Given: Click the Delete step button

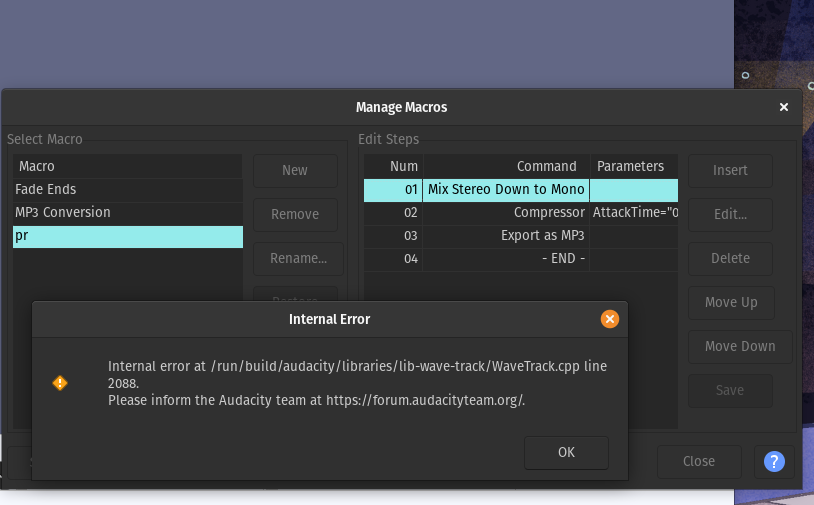Looking at the screenshot, I should click(730, 258).
